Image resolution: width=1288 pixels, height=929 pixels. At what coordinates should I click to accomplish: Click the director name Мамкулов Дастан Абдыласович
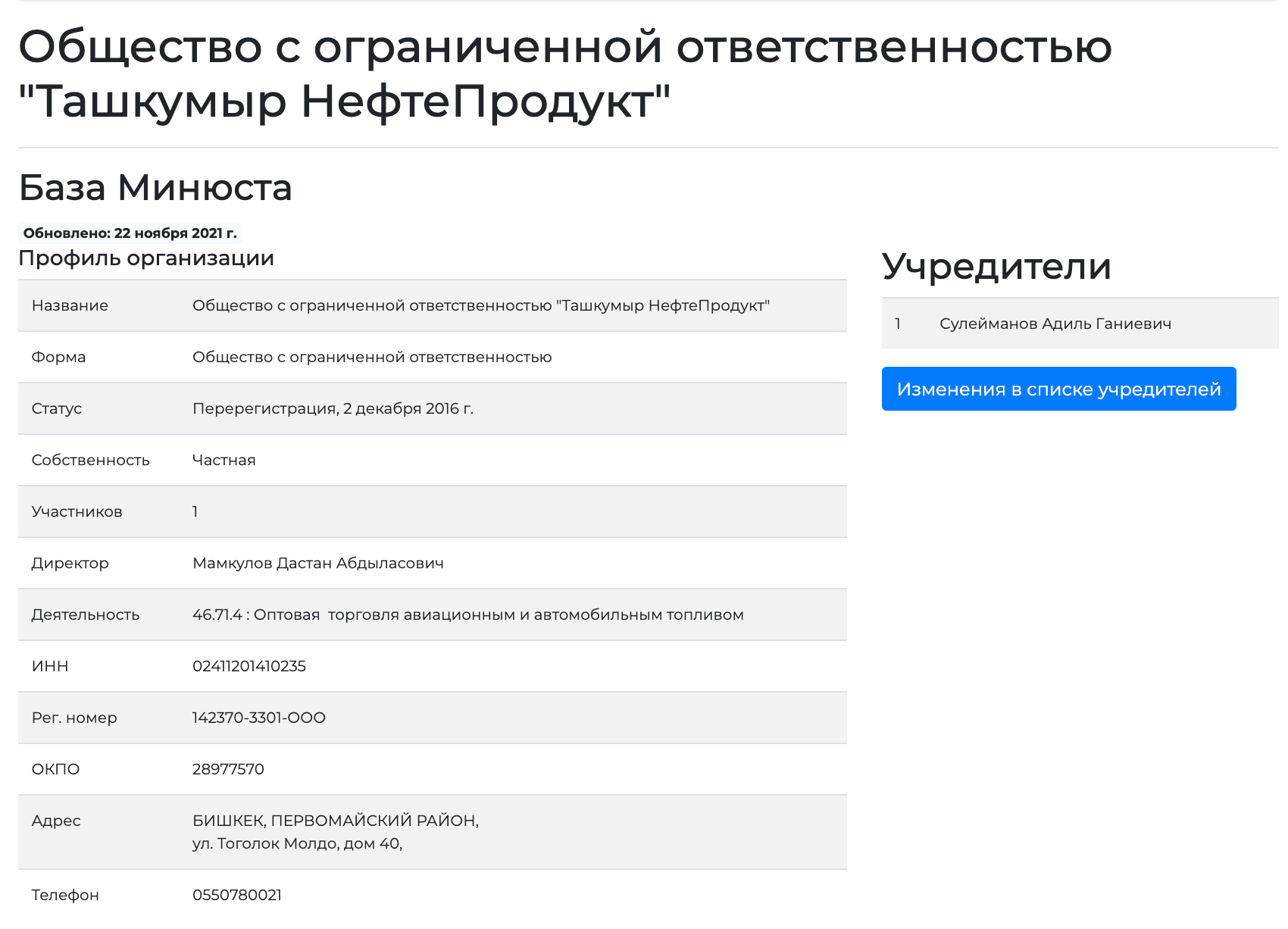pos(318,563)
